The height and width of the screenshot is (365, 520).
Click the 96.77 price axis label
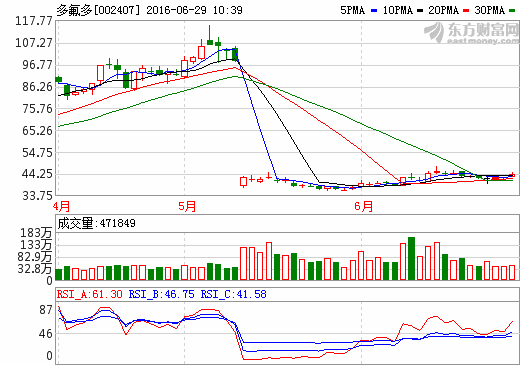tap(37, 65)
